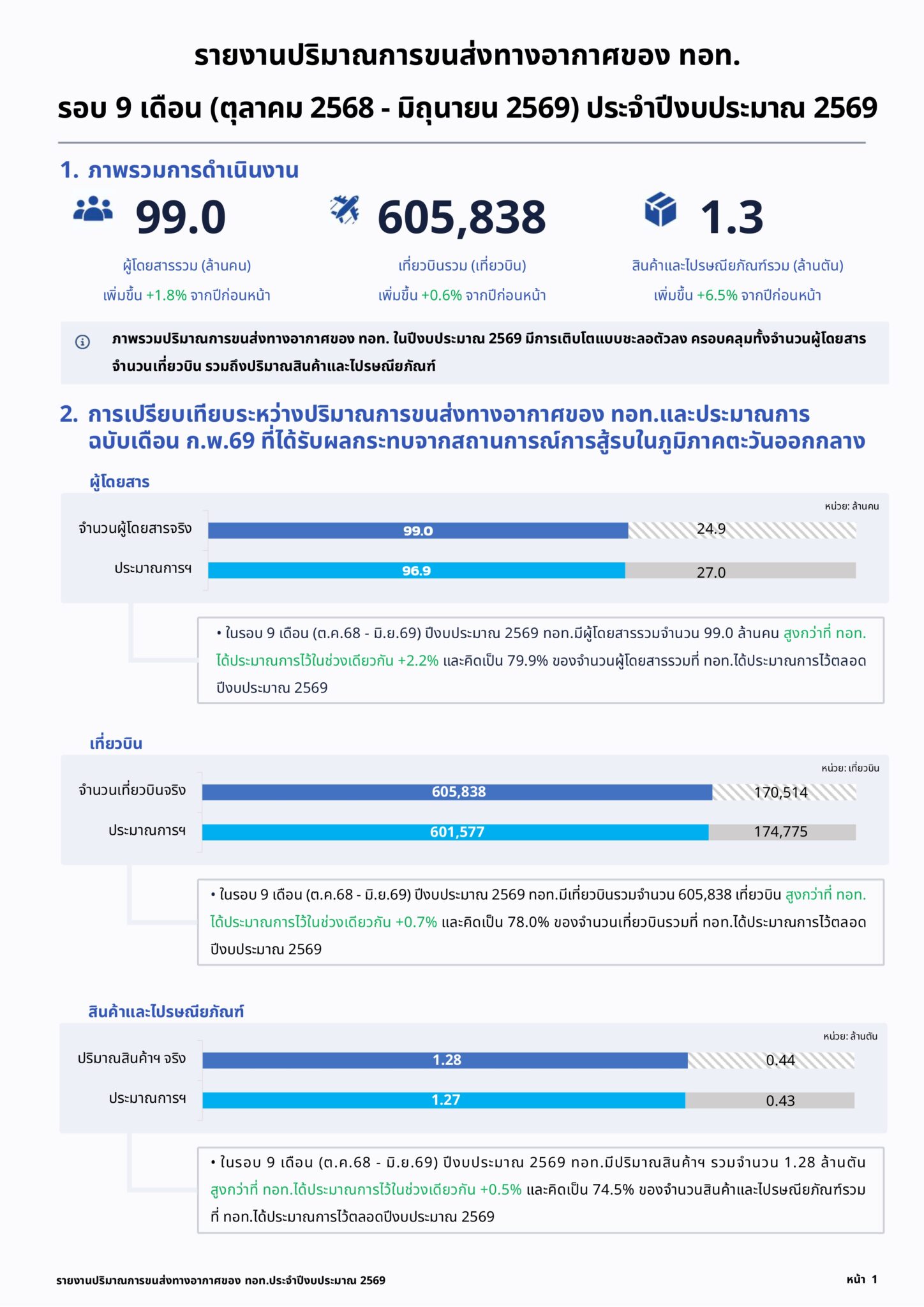924x1307 pixels.
Task: Click the hatched 24.9 remaining passengers segment
Action: (742, 530)
